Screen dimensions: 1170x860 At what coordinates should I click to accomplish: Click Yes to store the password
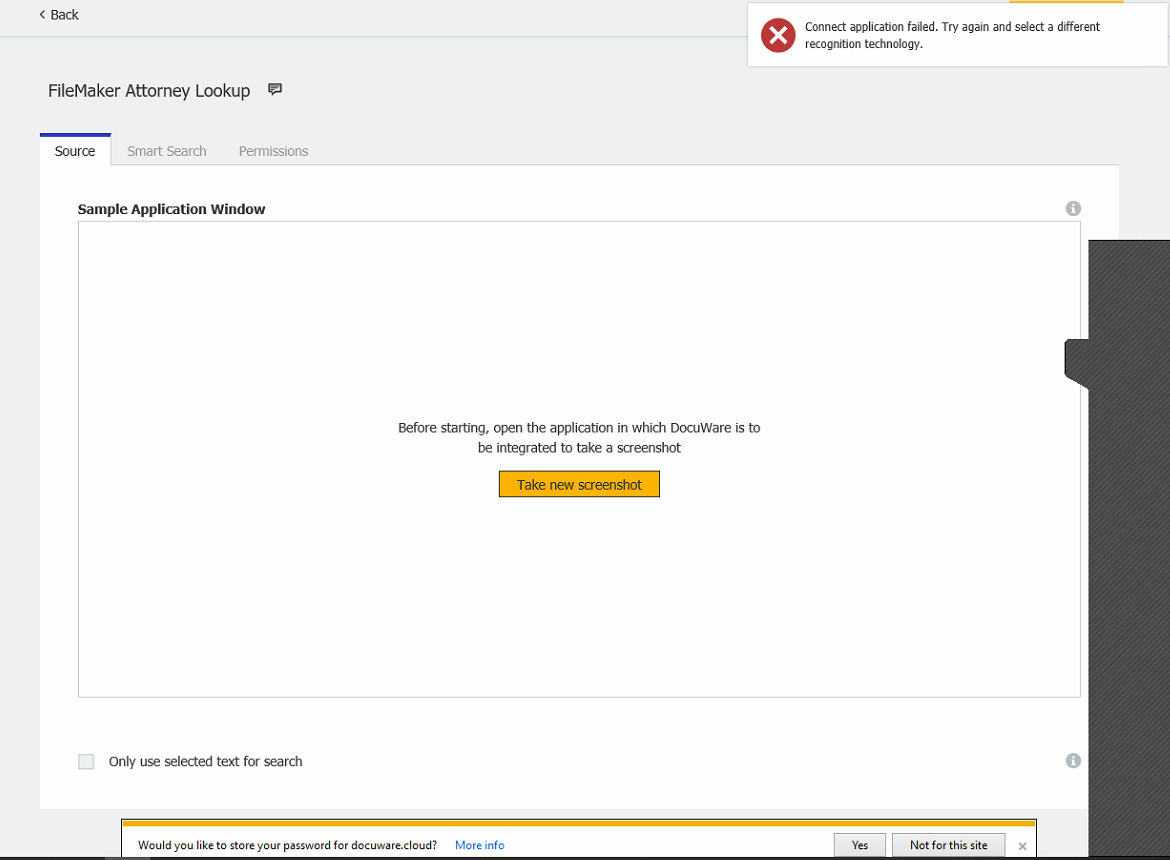point(859,845)
